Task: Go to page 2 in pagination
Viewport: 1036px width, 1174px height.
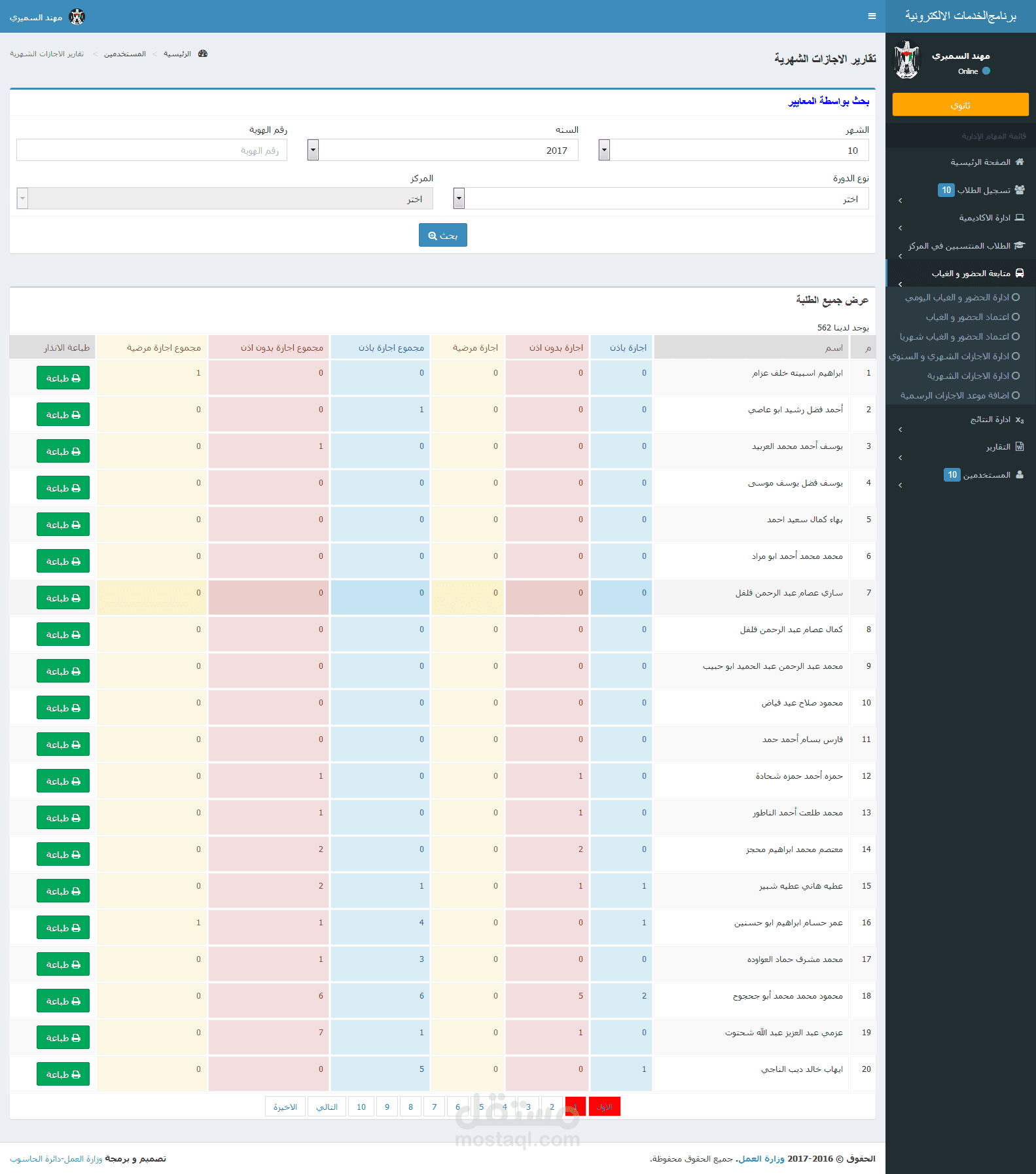Action: 552,1107
